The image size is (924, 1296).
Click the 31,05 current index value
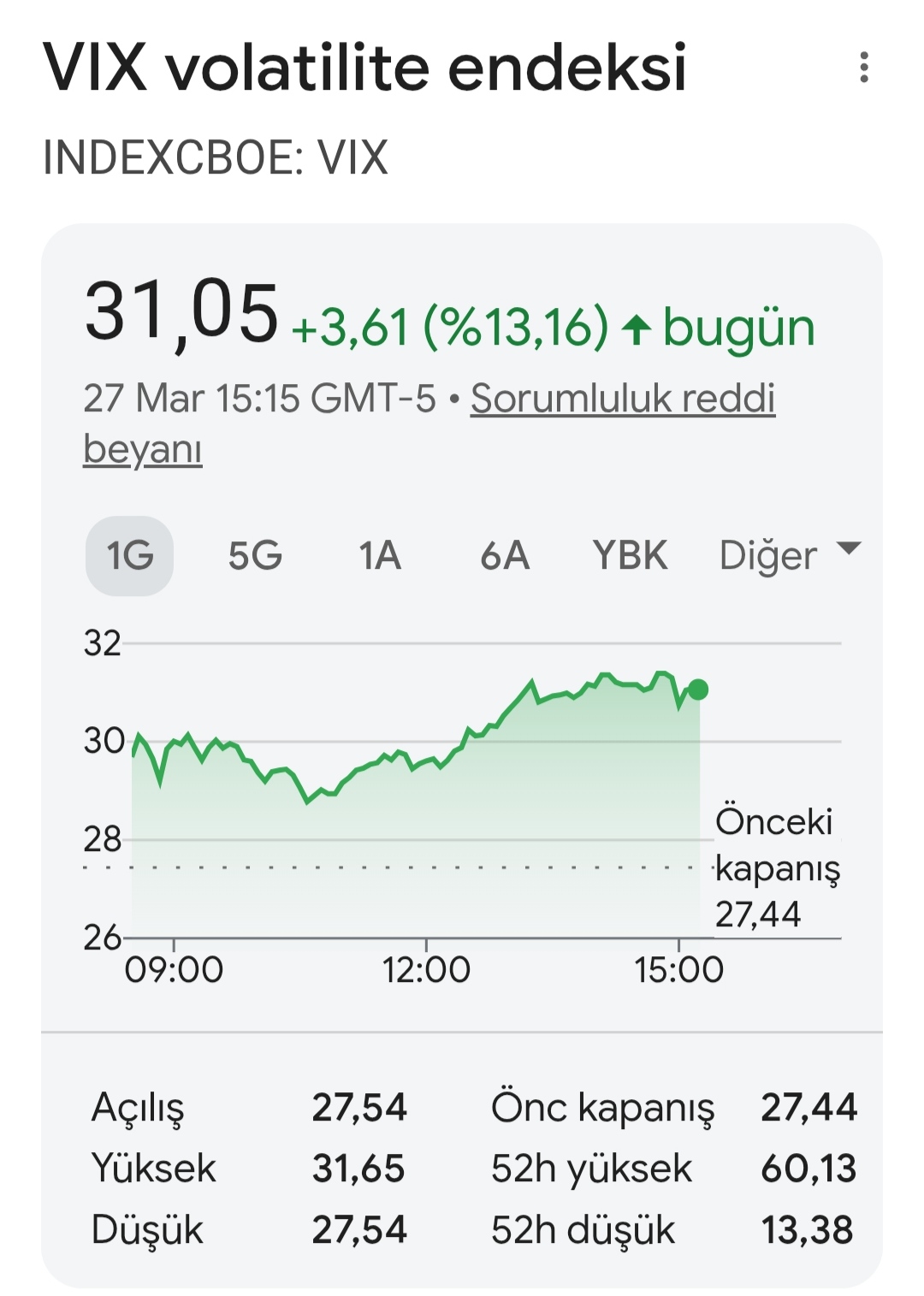coord(181,313)
